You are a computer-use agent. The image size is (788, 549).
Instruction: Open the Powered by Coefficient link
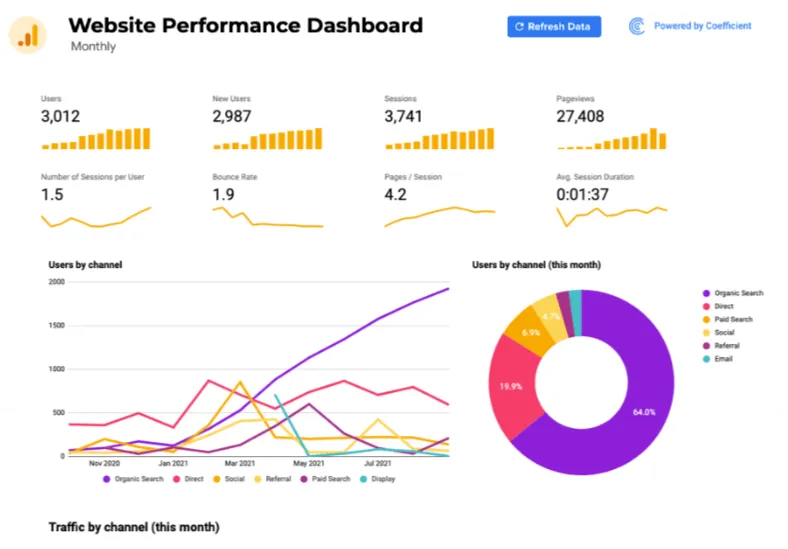point(703,26)
